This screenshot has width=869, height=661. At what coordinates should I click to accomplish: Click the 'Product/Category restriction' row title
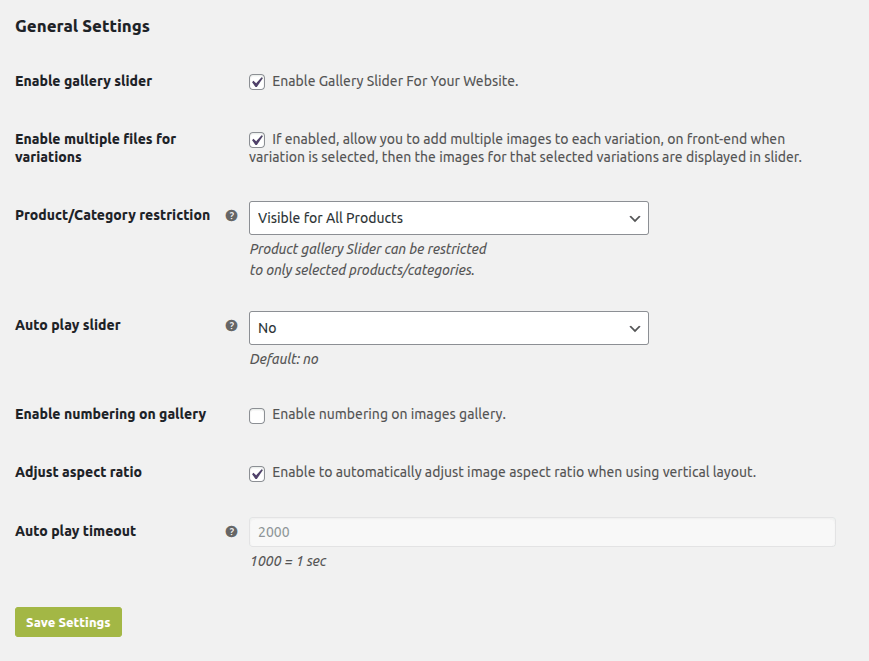point(113,215)
